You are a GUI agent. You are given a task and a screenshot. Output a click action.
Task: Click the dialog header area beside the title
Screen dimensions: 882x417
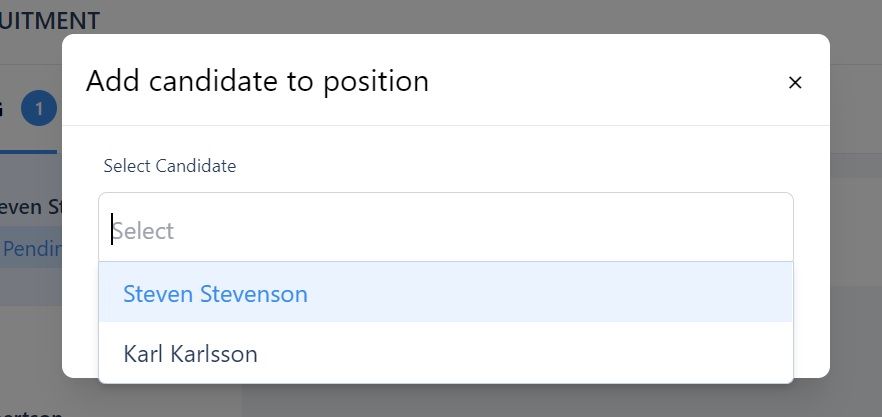click(x=600, y=81)
